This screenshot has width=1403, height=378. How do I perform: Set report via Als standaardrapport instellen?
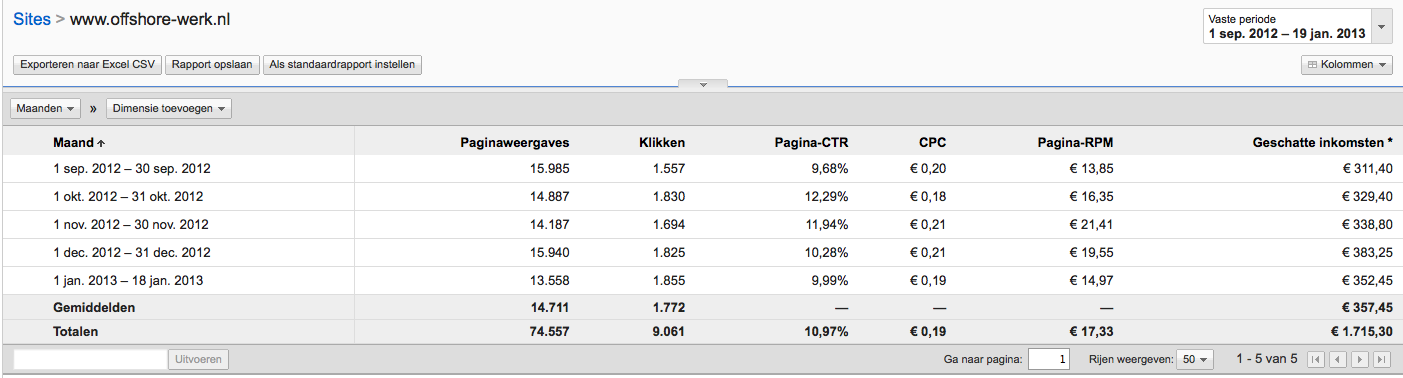[x=343, y=65]
